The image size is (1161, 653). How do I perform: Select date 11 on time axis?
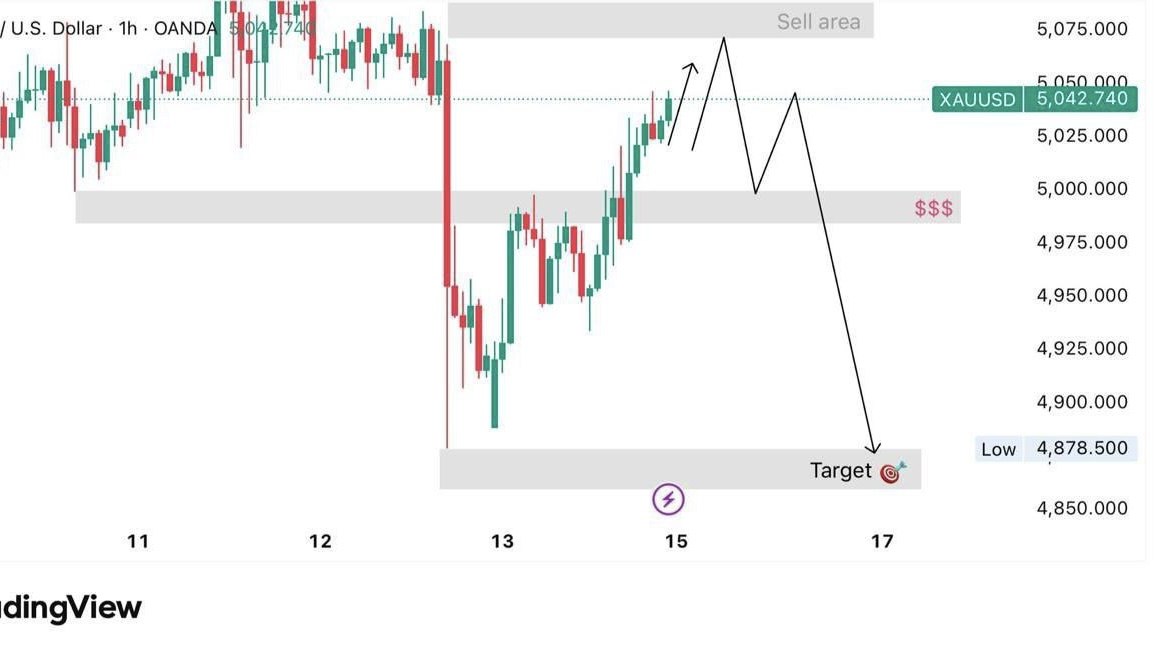pyautogui.click(x=138, y=542)
